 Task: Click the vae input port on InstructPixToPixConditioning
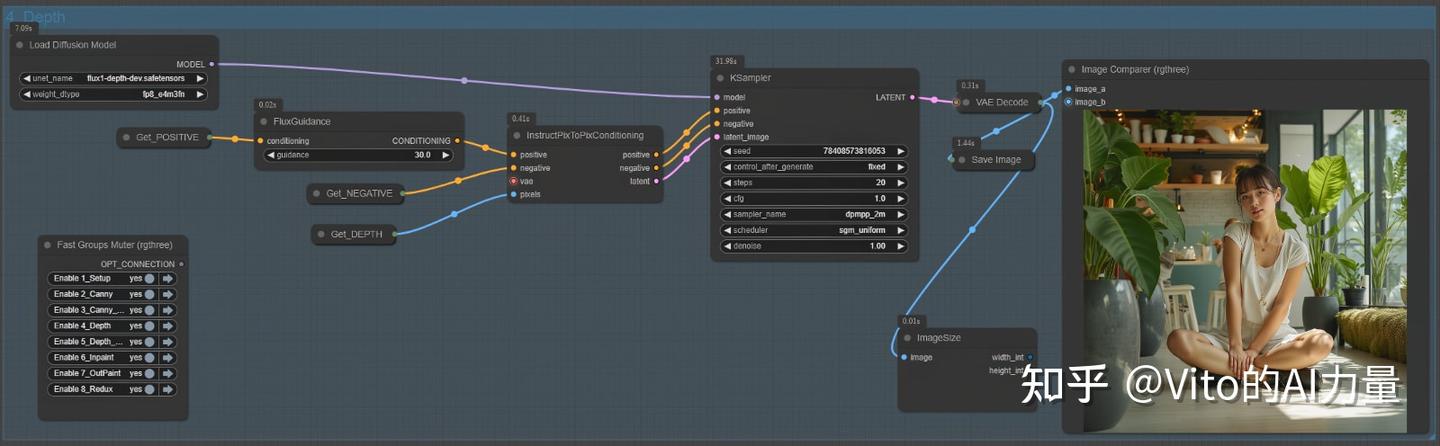tap(514, 181)
